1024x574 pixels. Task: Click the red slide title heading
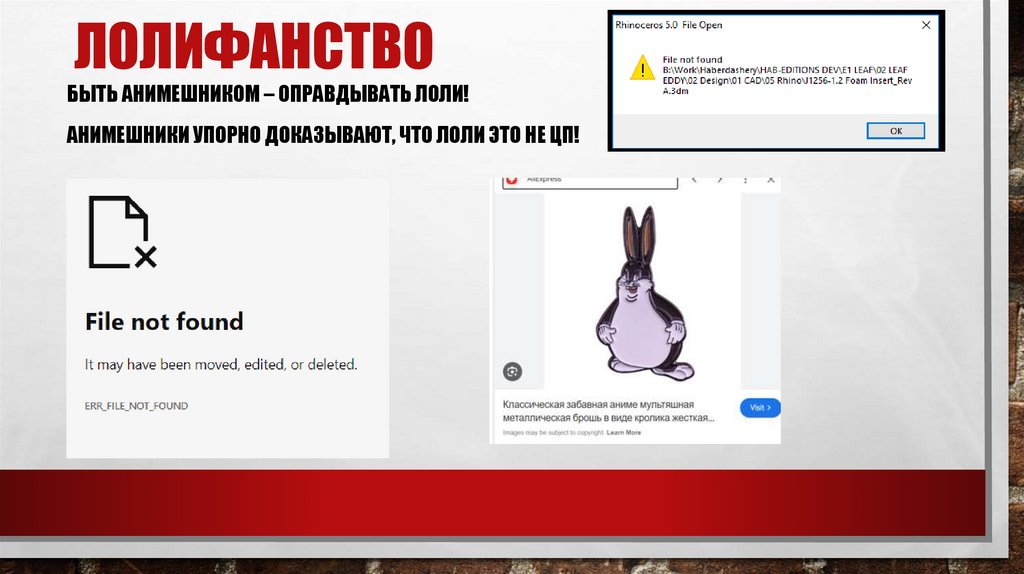253,46
